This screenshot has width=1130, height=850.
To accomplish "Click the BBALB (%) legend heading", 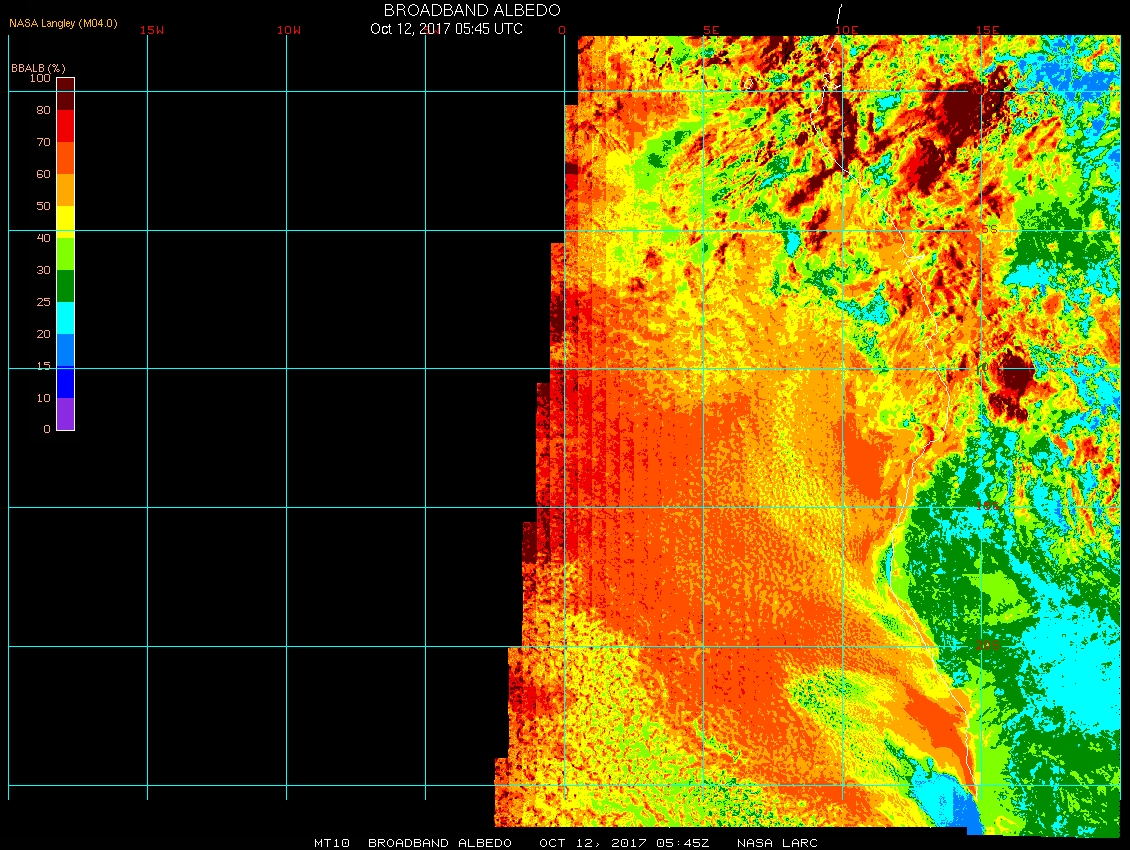I will (38, 67).
